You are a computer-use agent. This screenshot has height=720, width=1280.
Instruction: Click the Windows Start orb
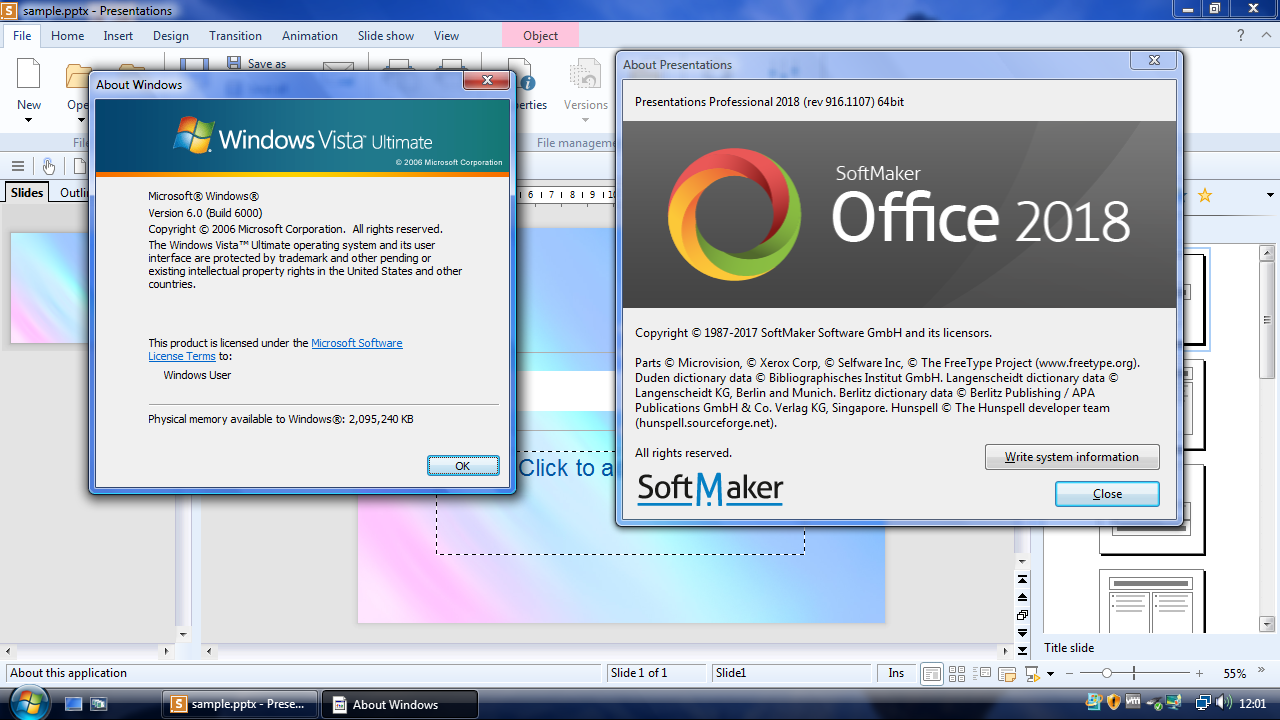click(x=28, y=702)
